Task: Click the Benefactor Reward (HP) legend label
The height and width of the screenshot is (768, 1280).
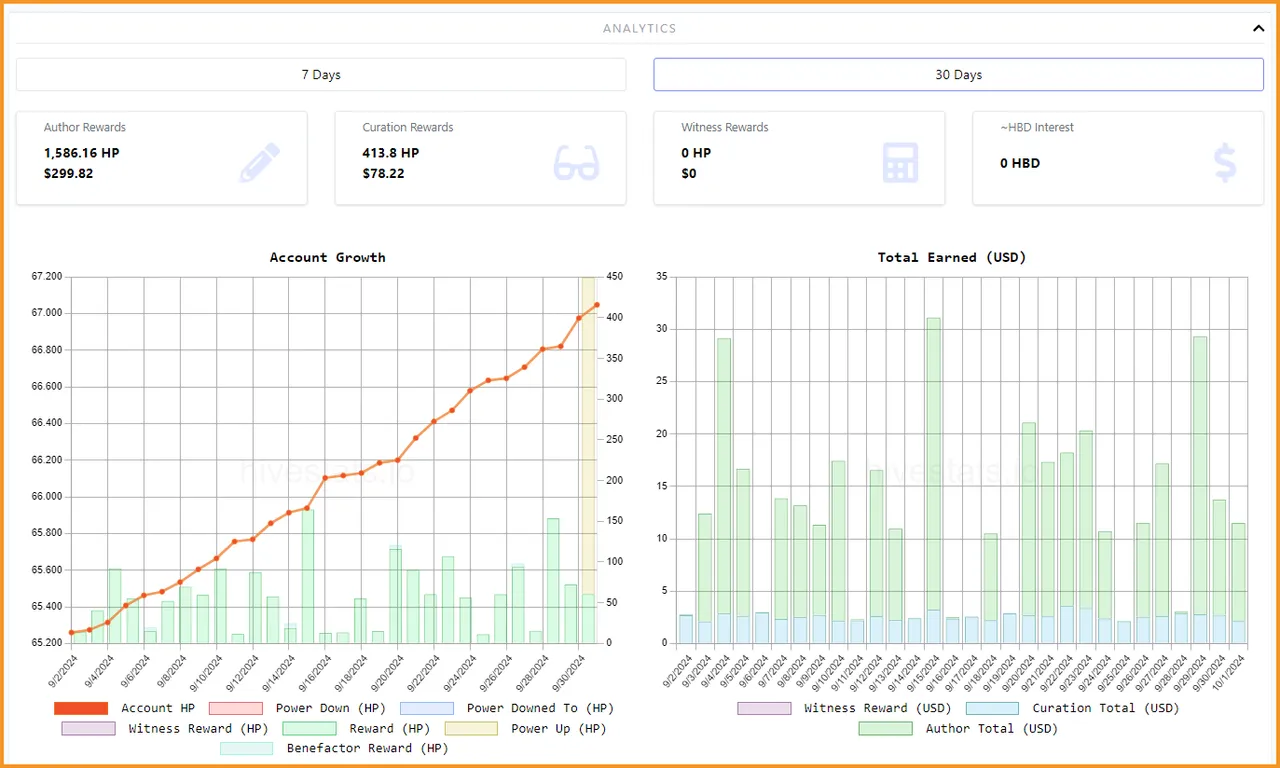Action: tap(367, 749)
